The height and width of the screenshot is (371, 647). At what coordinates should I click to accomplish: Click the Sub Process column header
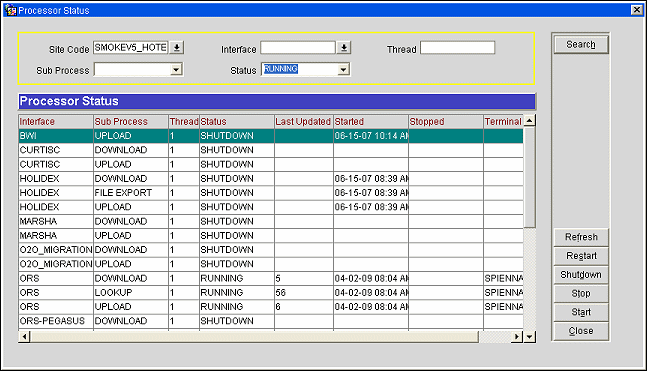pyautogui.click(x=131, y=122)
